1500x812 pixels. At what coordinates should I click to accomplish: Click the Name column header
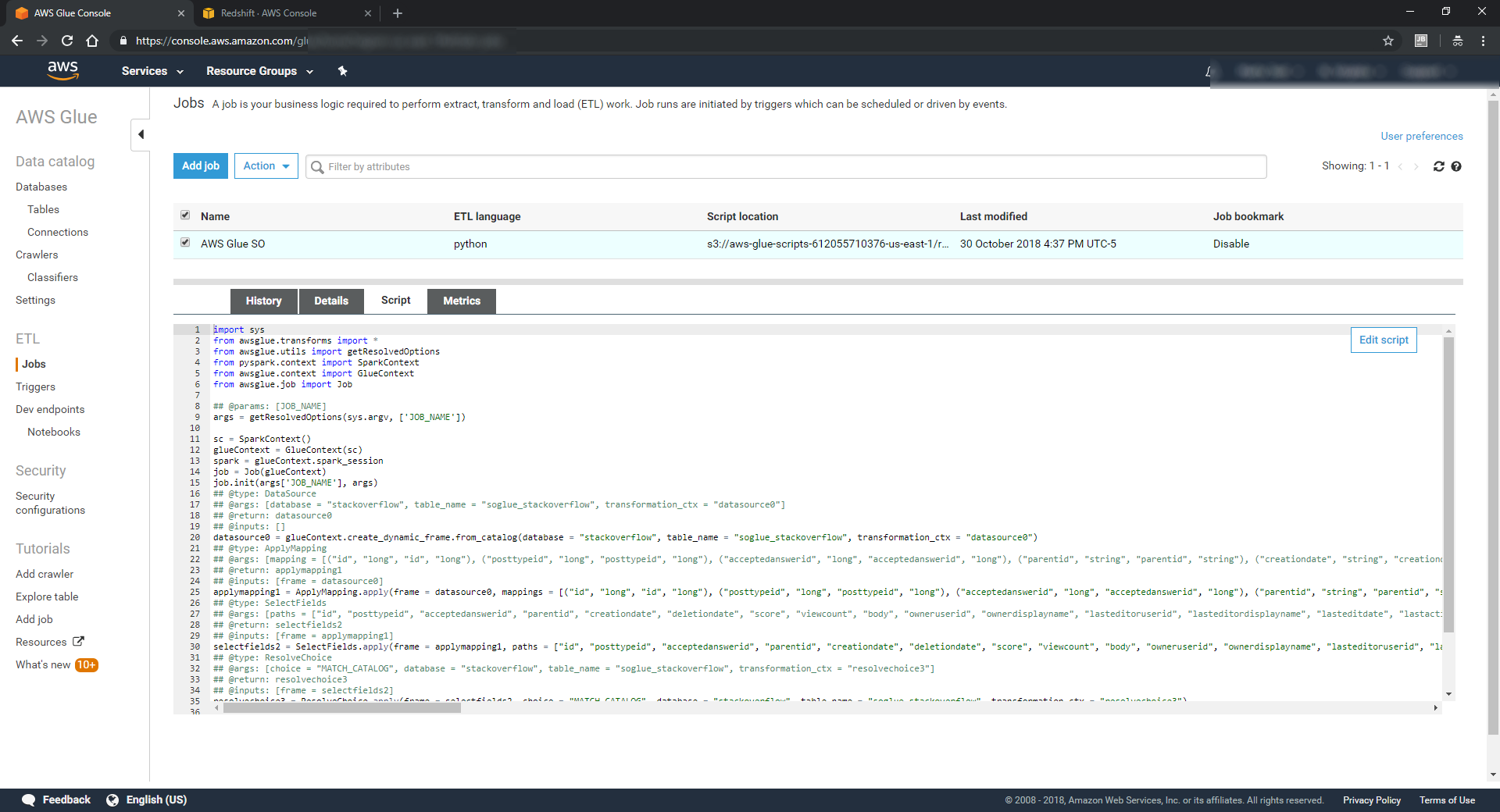215,216
